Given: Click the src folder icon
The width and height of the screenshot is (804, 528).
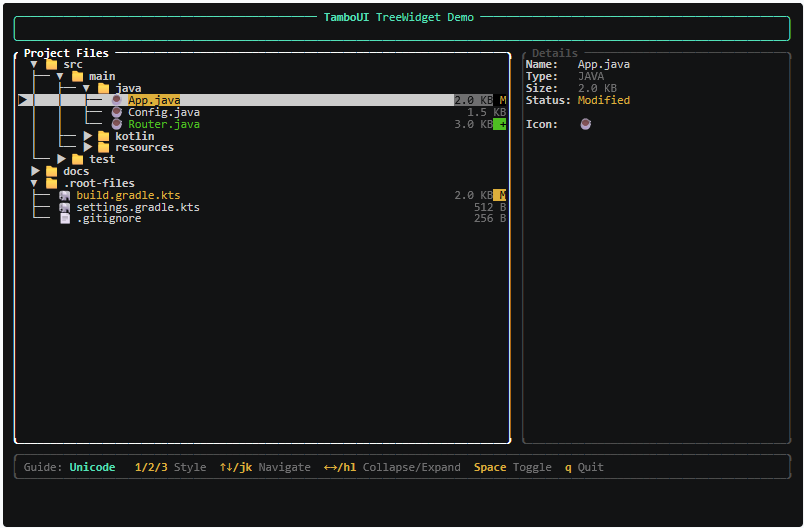Looking at the screenshot, I should pos(51,65).
